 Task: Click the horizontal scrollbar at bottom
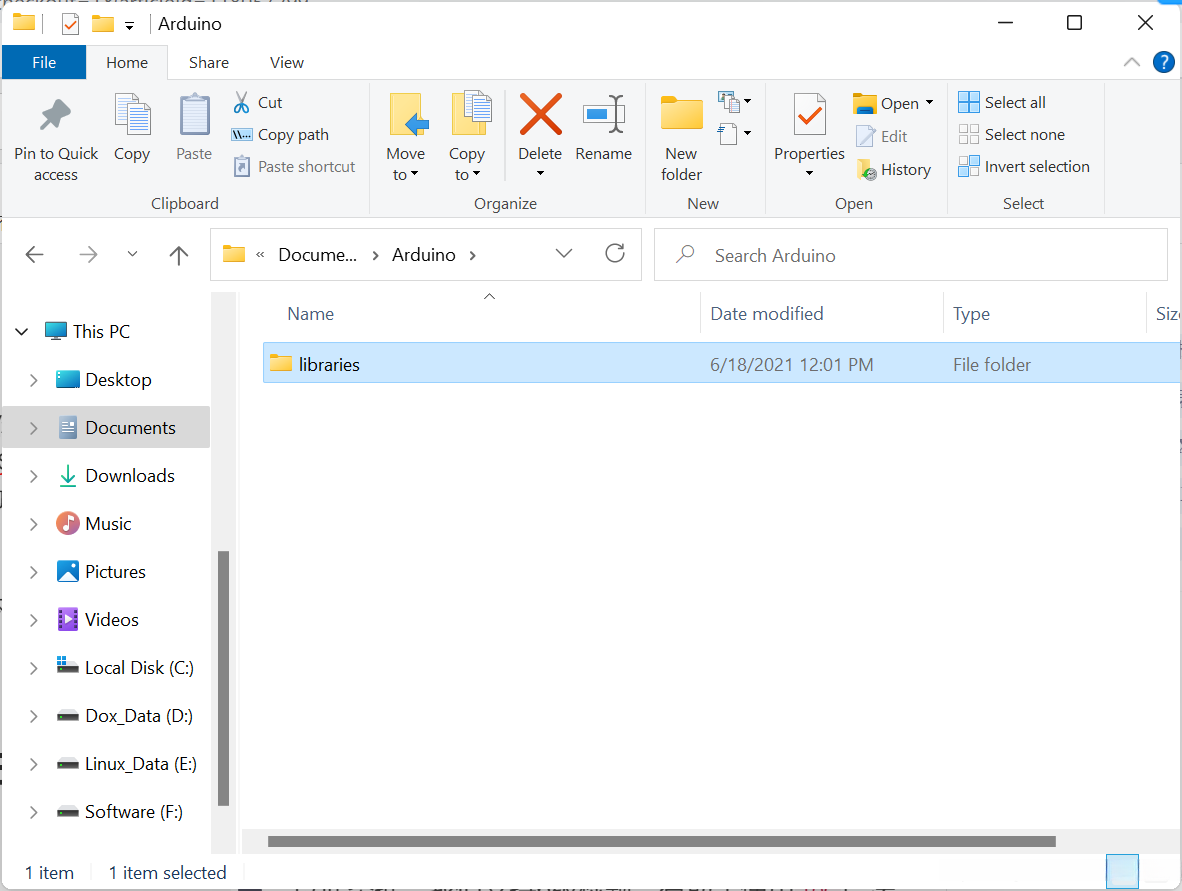(x=660, y=841)
